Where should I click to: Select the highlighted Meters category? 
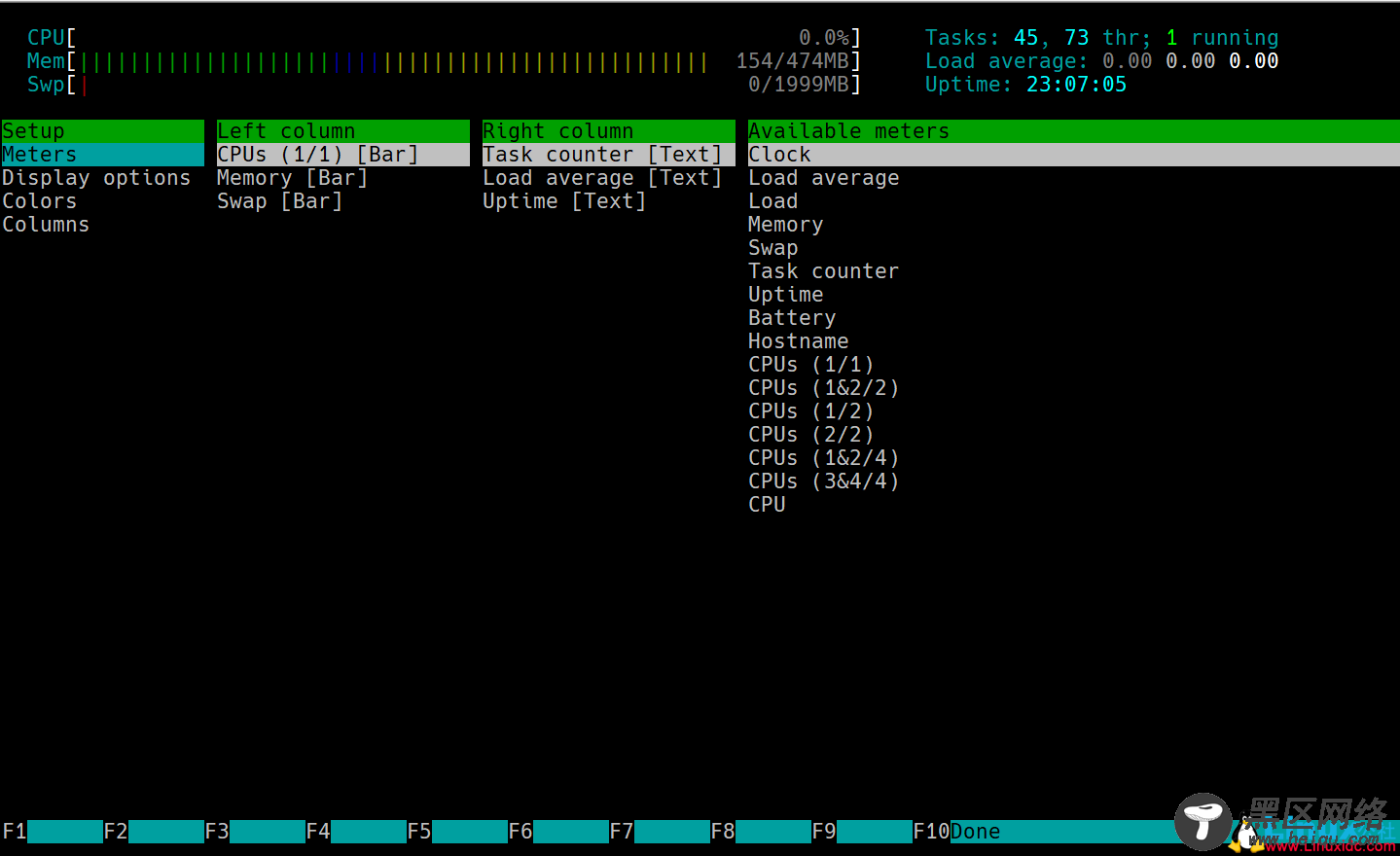coord(103,155)
